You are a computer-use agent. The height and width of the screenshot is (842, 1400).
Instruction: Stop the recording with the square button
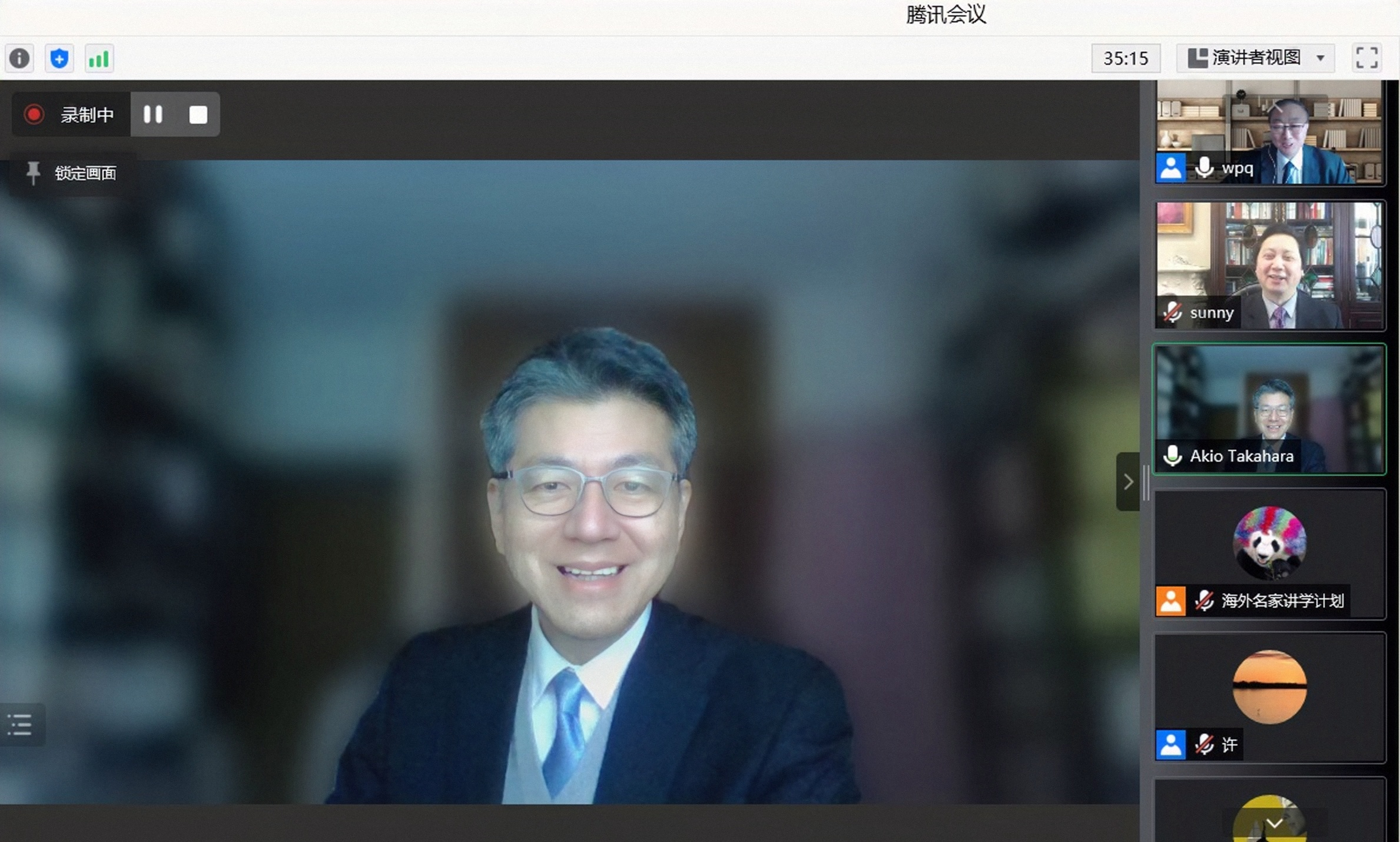(x=198, y=114)
